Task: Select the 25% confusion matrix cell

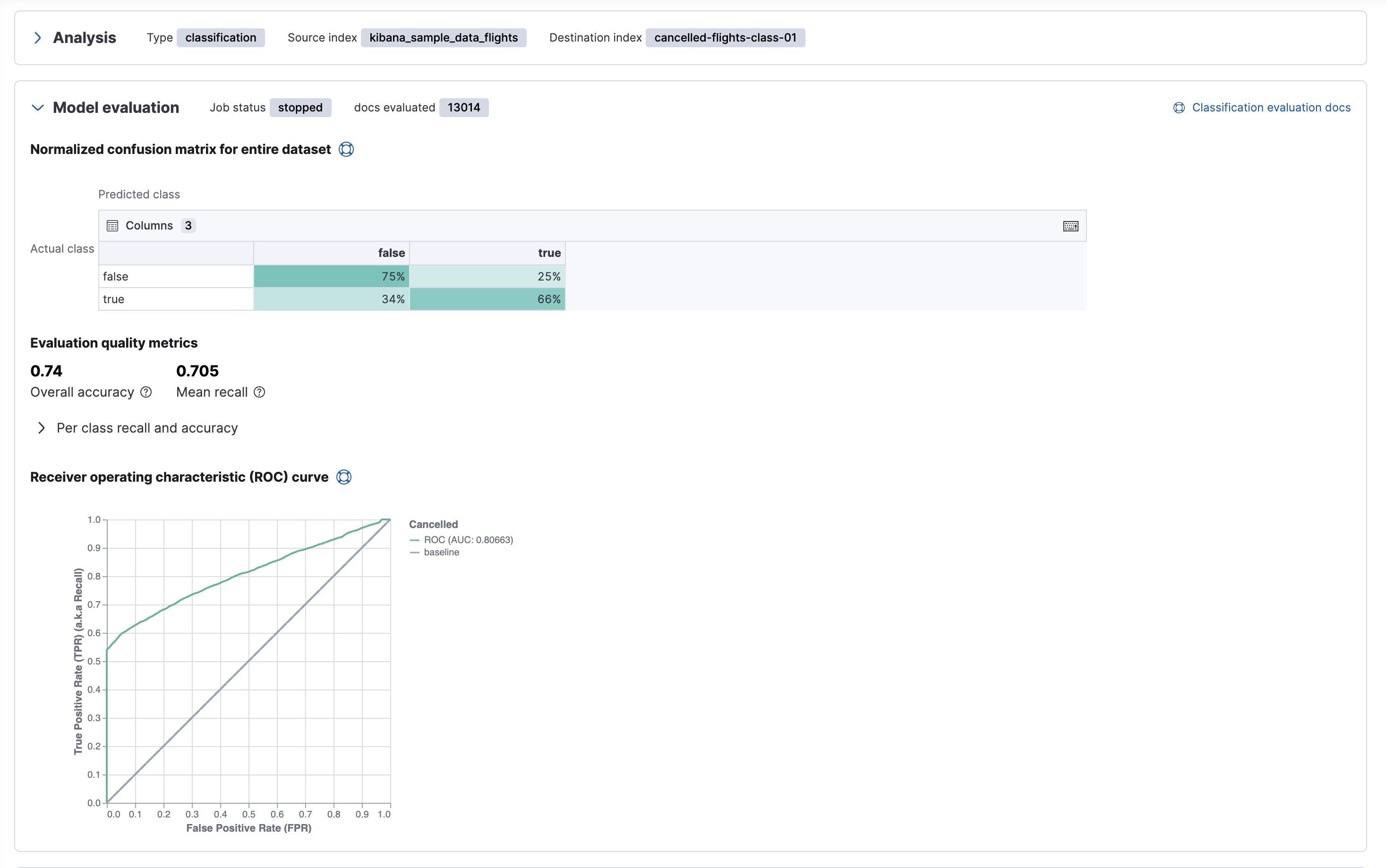Action: tap(488, 276)
